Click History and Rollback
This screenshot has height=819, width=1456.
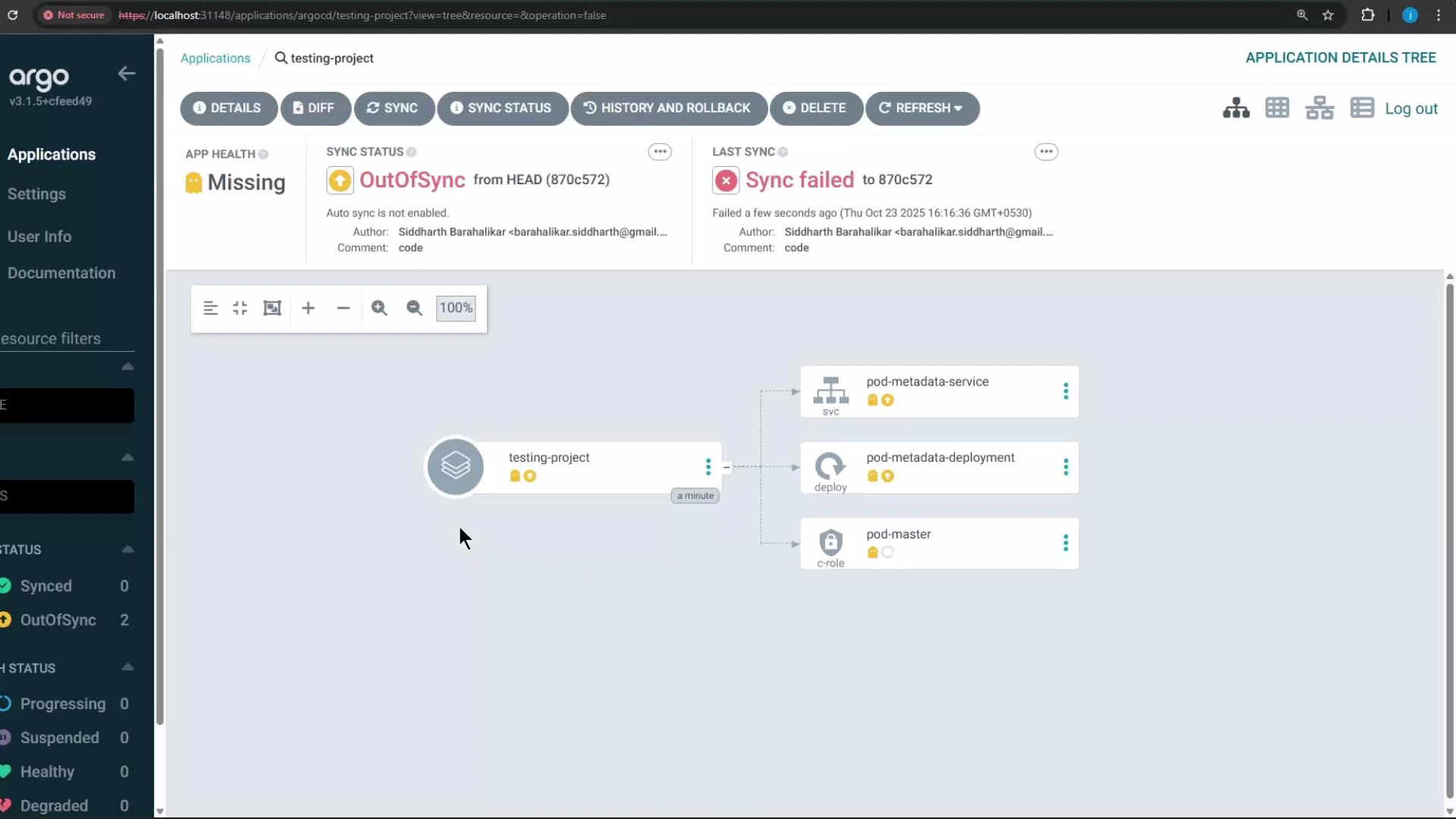click(x=668, y=108)
